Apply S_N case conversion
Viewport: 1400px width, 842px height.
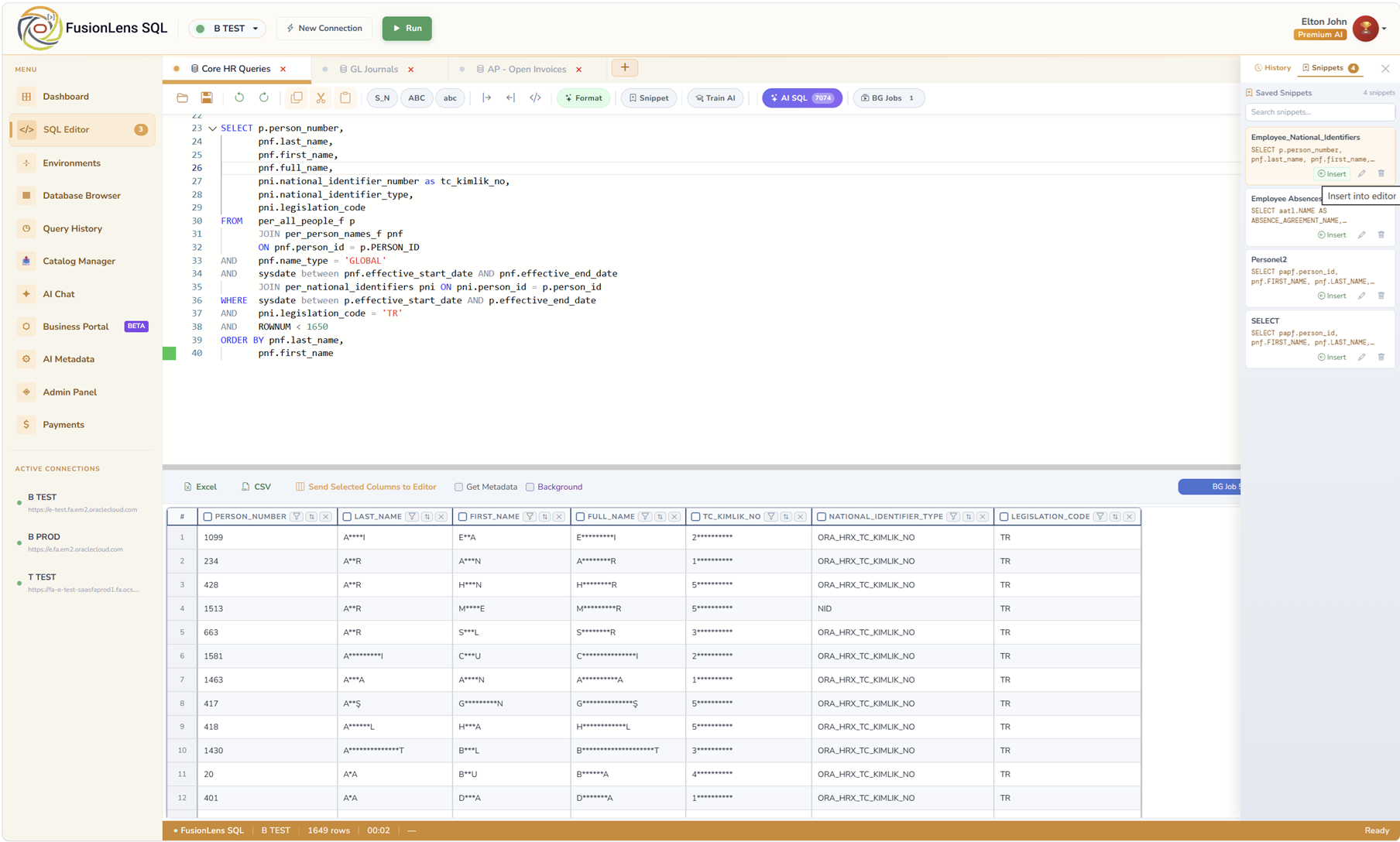(383, 98)
